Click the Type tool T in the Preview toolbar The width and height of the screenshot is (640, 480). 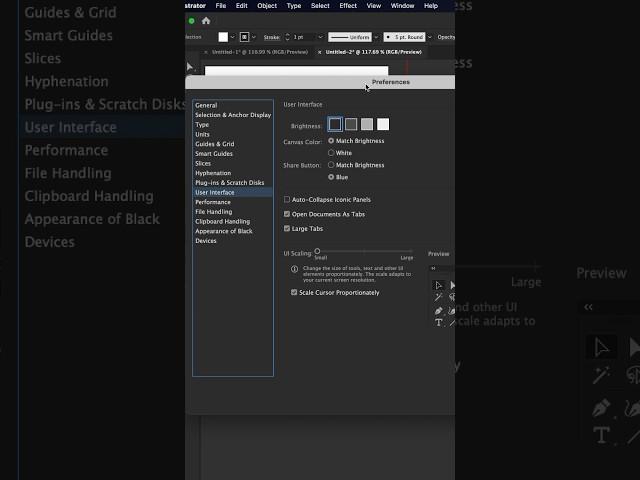click(x=438, y=322)
